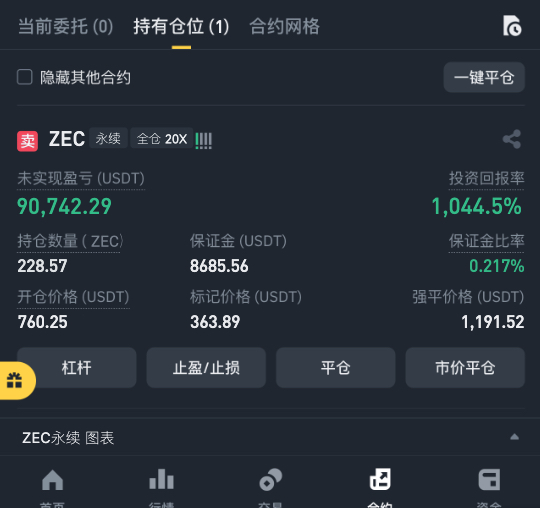
Task: Select the 持有仓位 (1) tab
Action: [181, 27]
